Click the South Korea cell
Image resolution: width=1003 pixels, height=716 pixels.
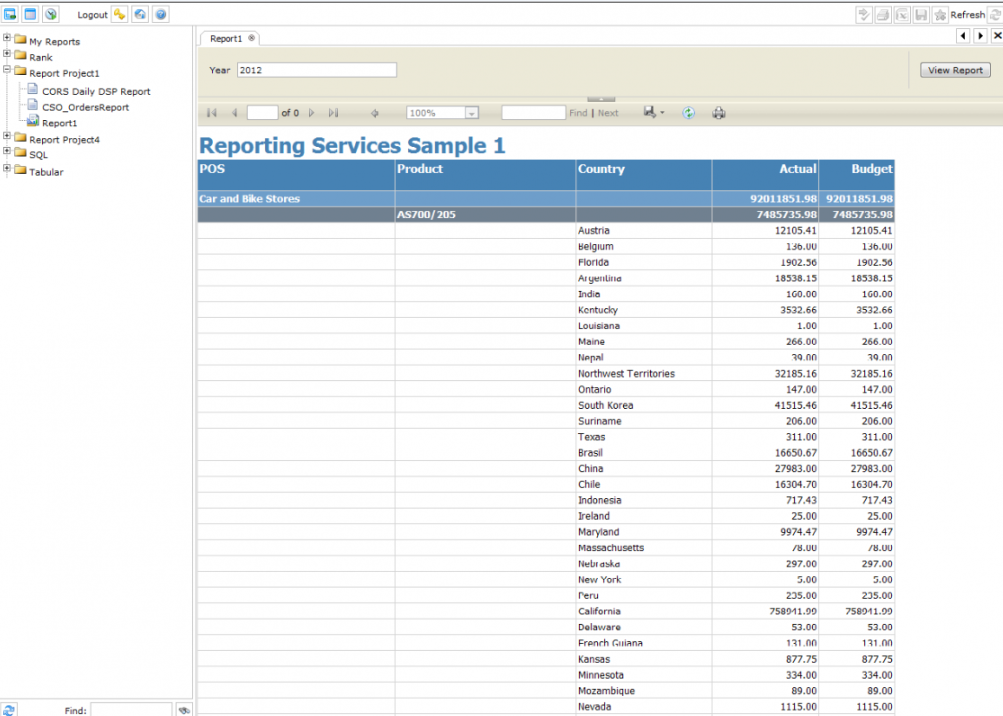(644, 405)
